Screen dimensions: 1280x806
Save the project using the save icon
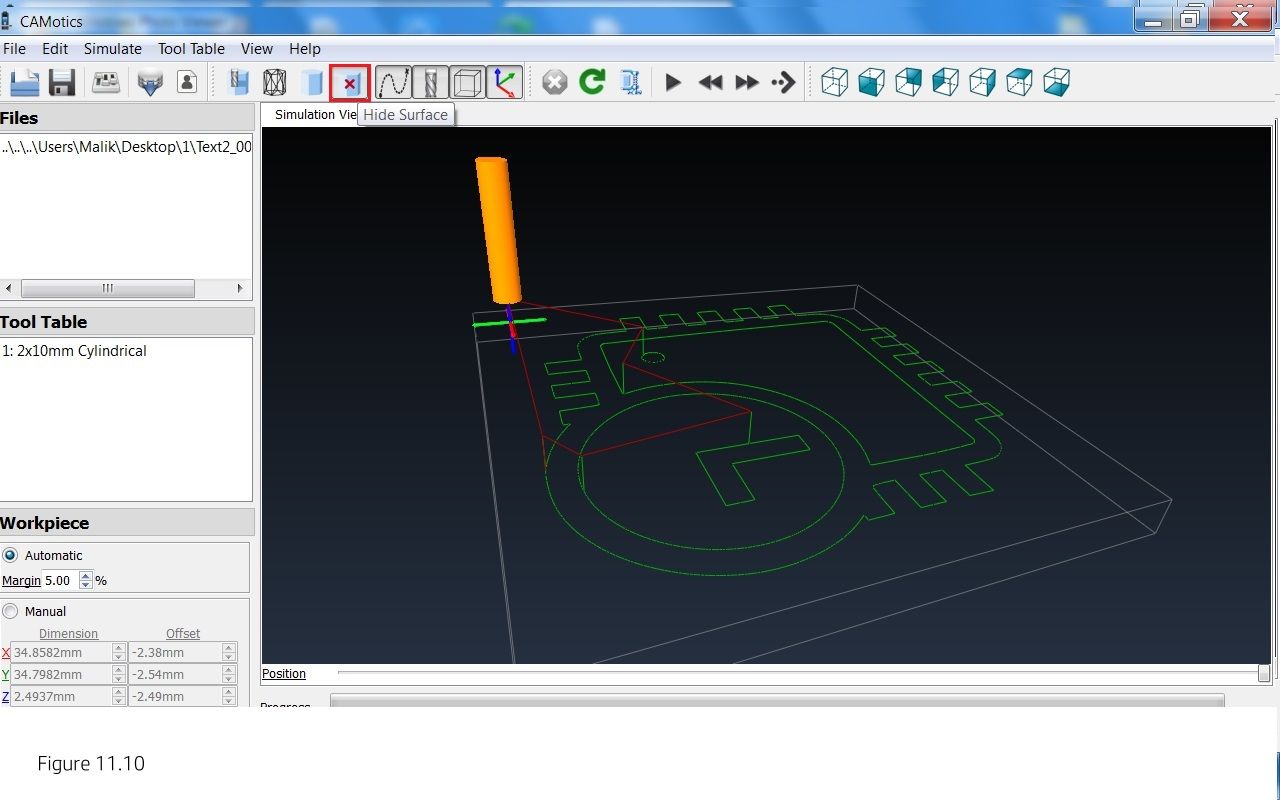[x=61, y=83]
